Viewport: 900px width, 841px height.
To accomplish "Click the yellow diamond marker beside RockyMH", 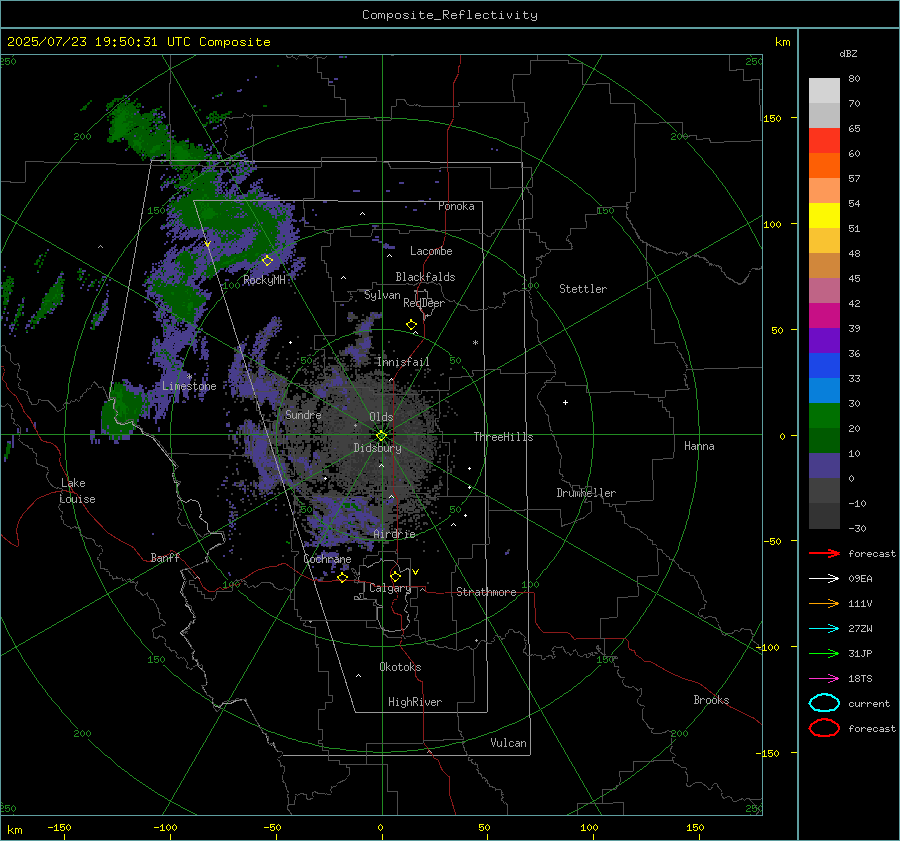I will (x=267, y=261).
